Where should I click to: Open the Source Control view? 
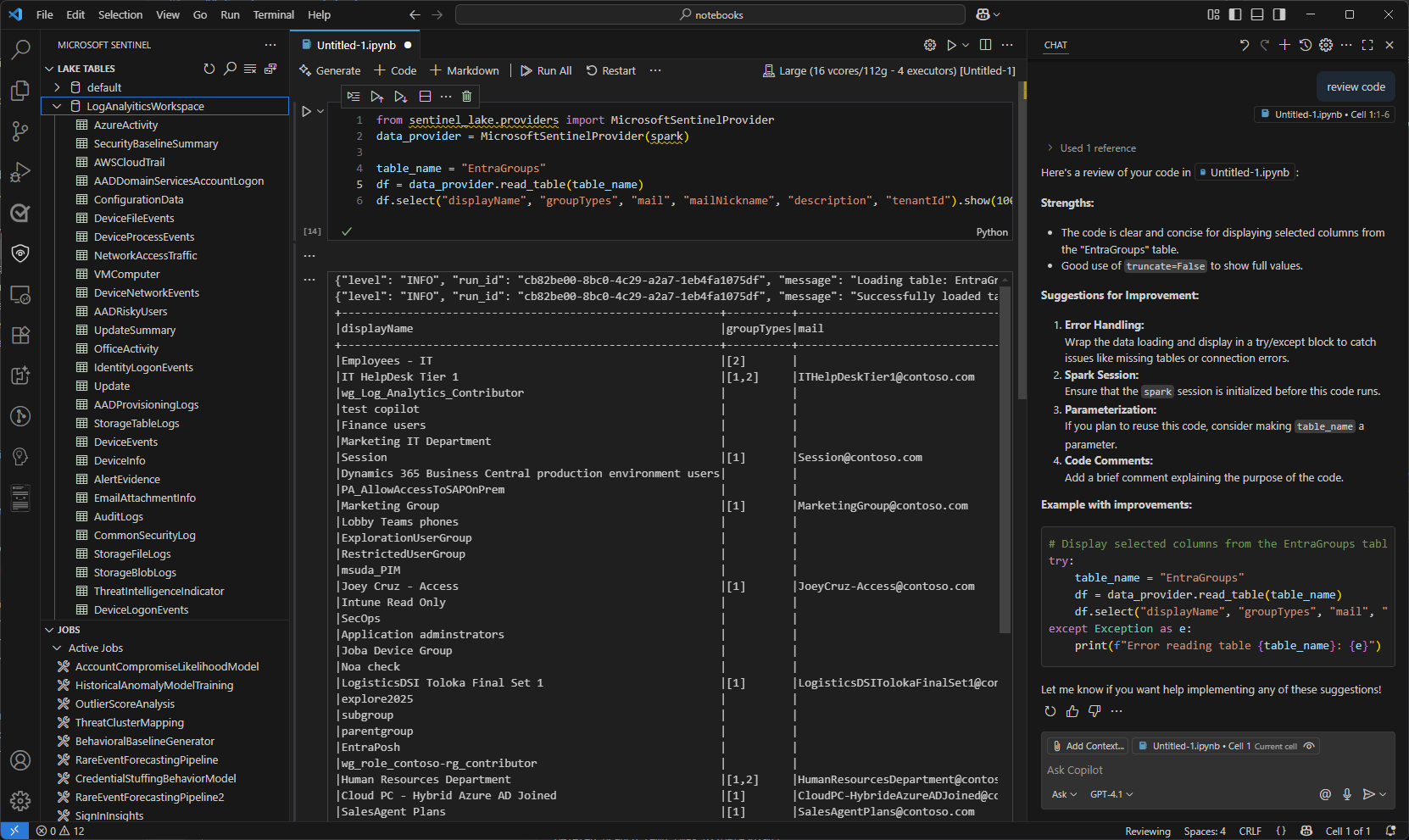coord(20,131)
